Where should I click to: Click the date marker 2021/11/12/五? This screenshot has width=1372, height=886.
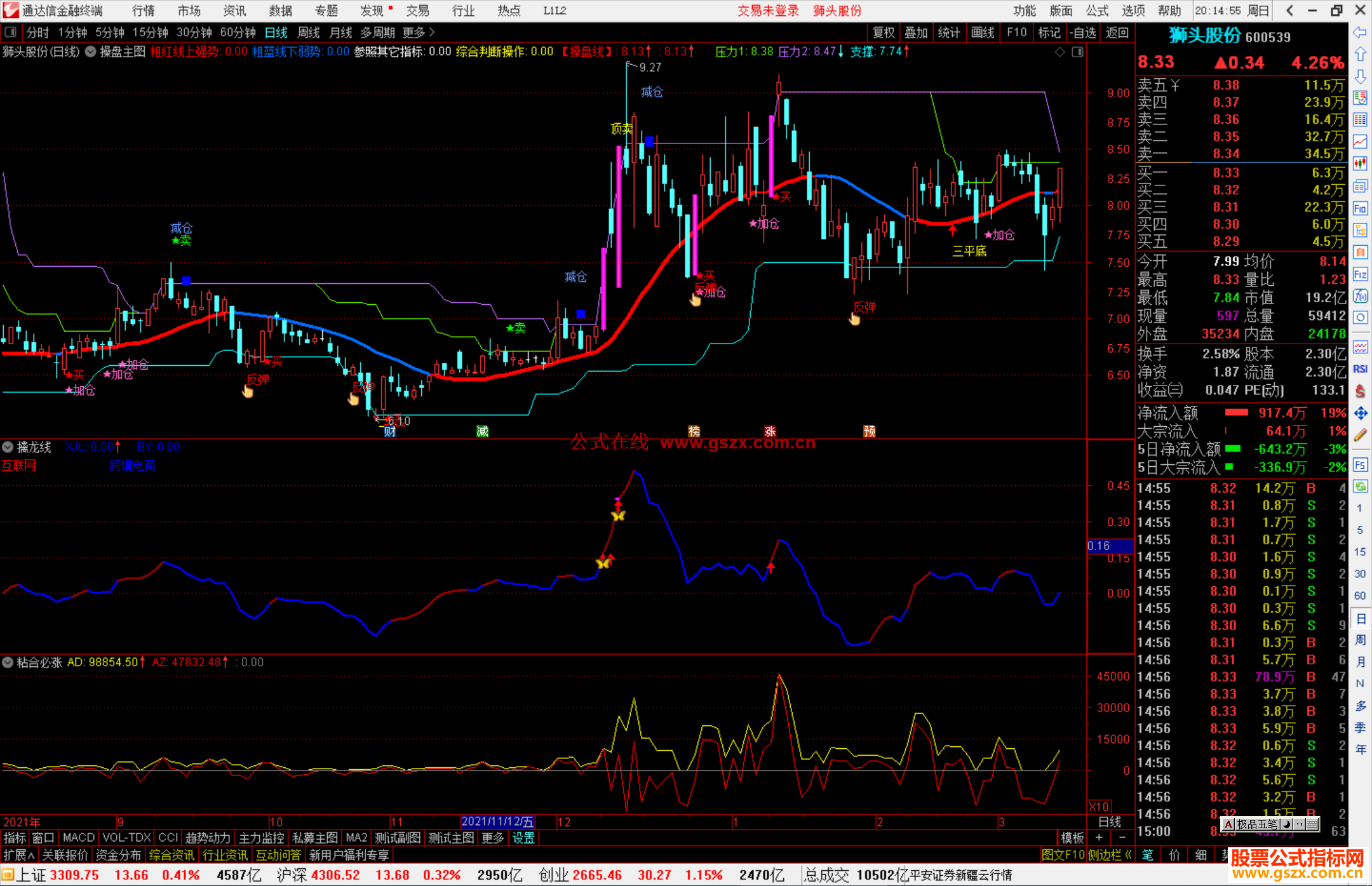point(497,822)
